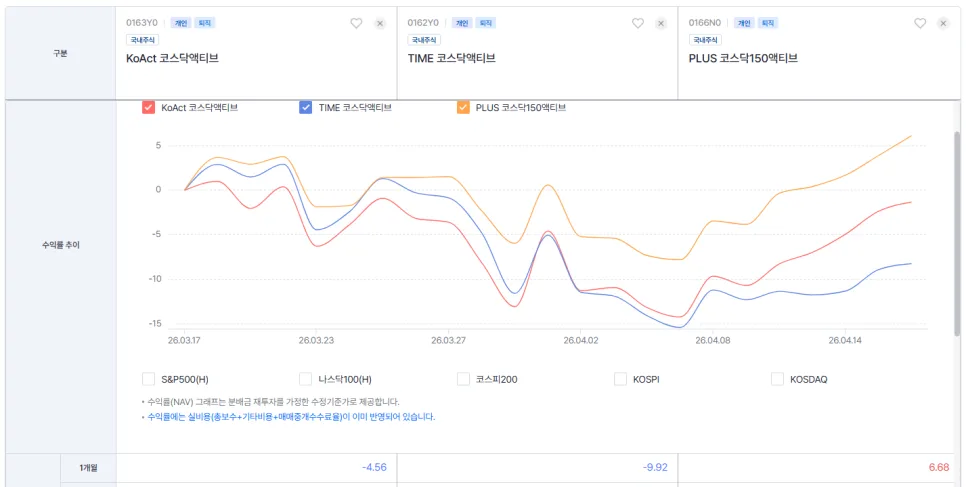Click chart date label 26.03.23
Image resolution: width=966 pixels, height=487 pixels.
[316, 340]
